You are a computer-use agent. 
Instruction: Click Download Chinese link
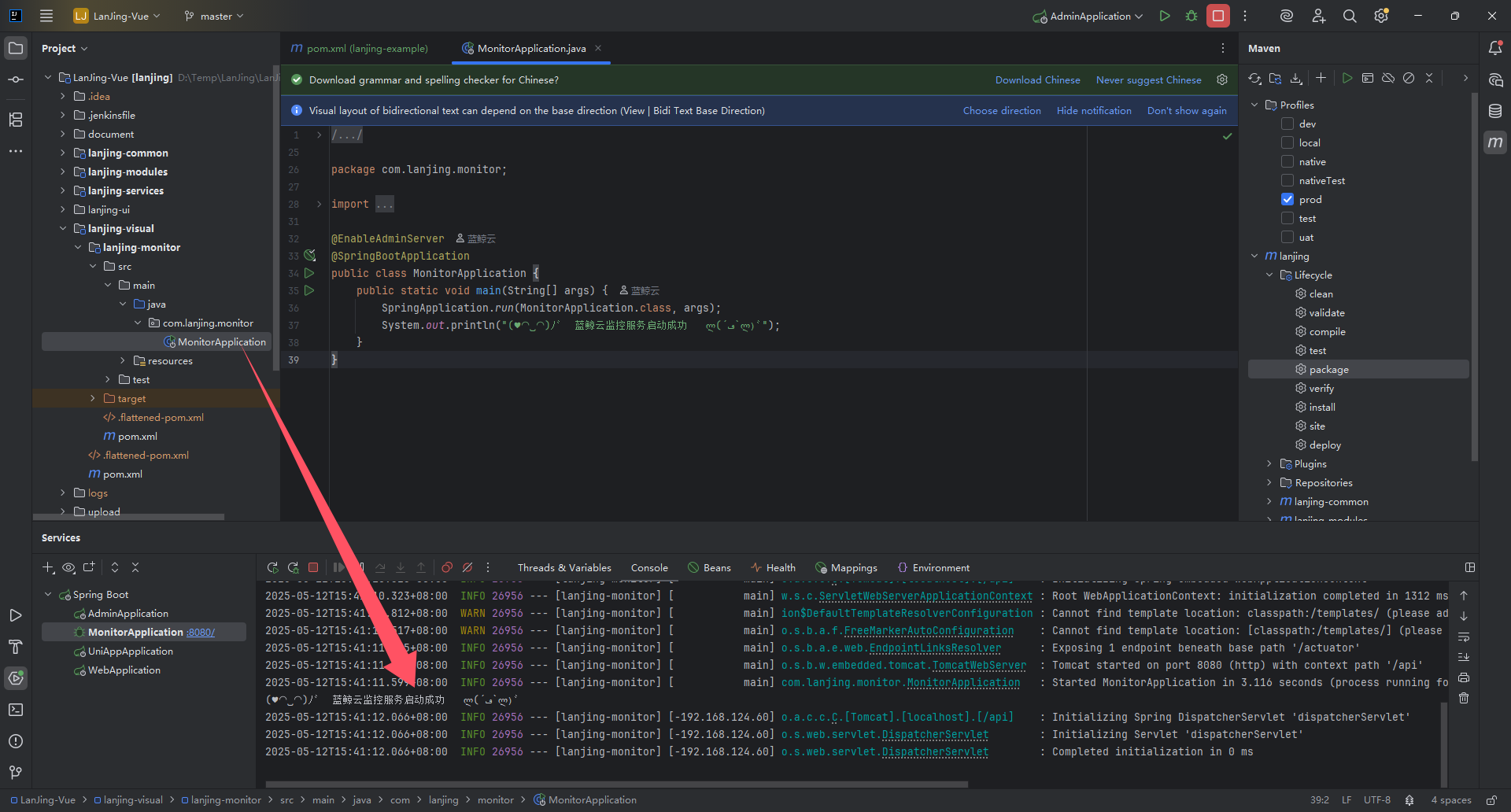[1037, 79]
